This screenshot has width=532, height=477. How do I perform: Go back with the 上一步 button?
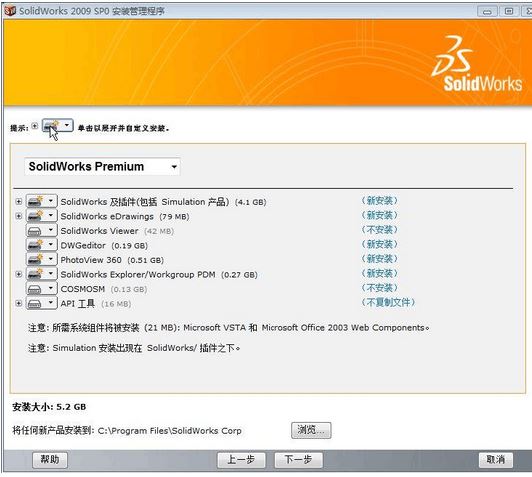tap(241, 460)
